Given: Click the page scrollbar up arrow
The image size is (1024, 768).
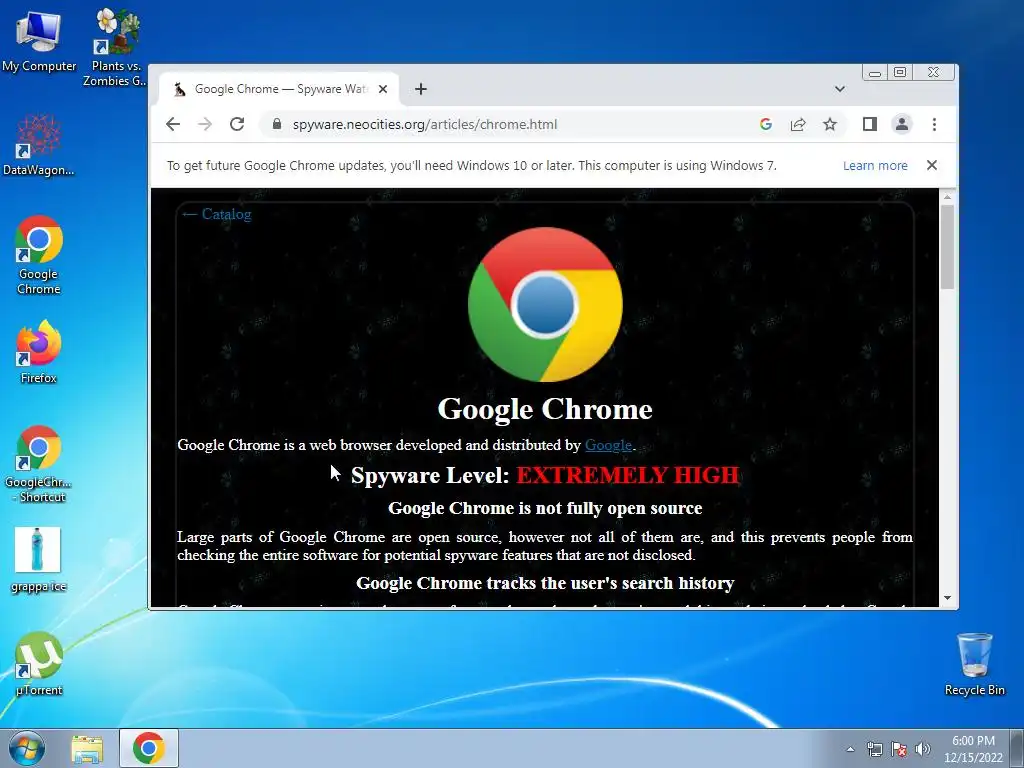Looking at the screenshot, I should click(947, 197).
